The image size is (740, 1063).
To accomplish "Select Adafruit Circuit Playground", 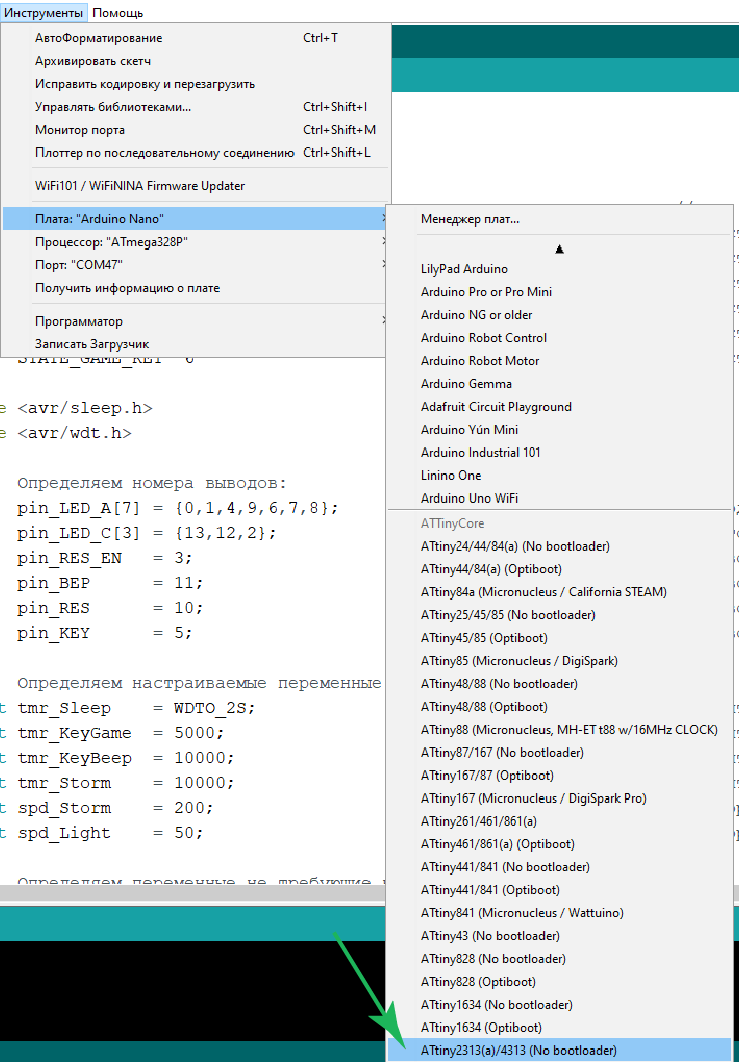I will click(560, 407).
